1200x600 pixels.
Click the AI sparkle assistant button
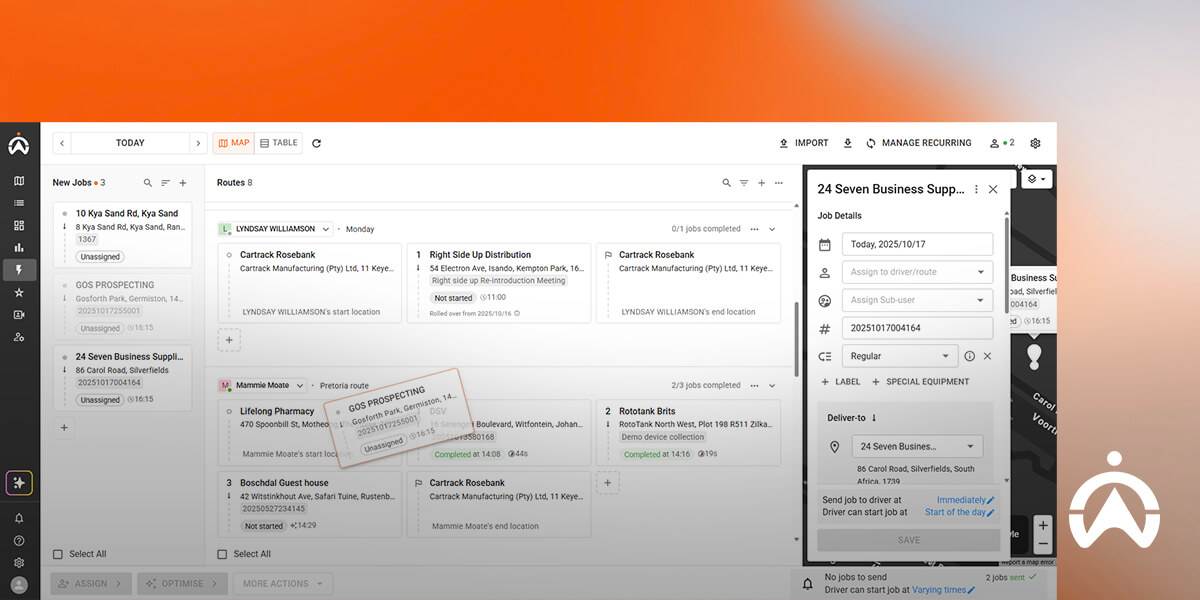[x=19, y=483]
